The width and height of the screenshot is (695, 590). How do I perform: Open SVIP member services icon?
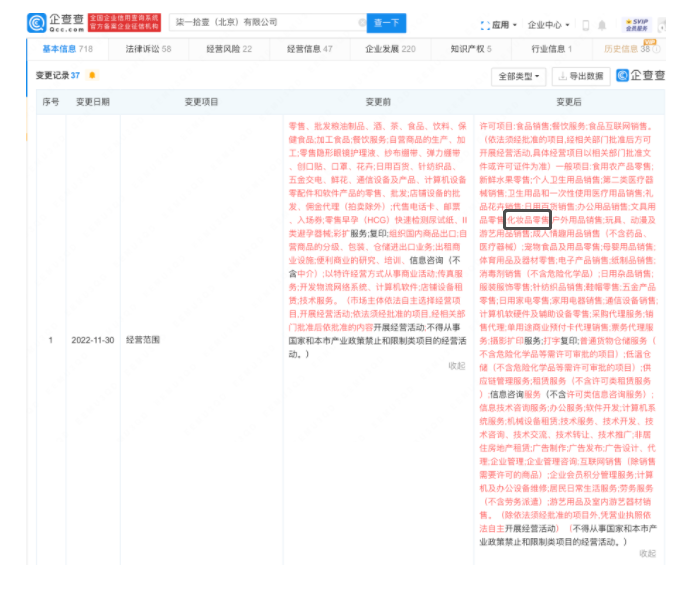coord(637,25)
